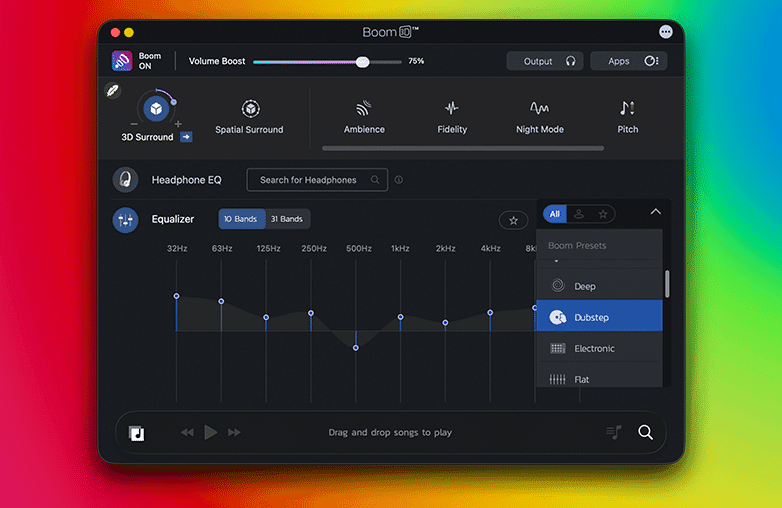Collapse Boom Presets group triangle
Image resolution: width=782 pixels, height=508 pixels.
(x=556, y=261)
